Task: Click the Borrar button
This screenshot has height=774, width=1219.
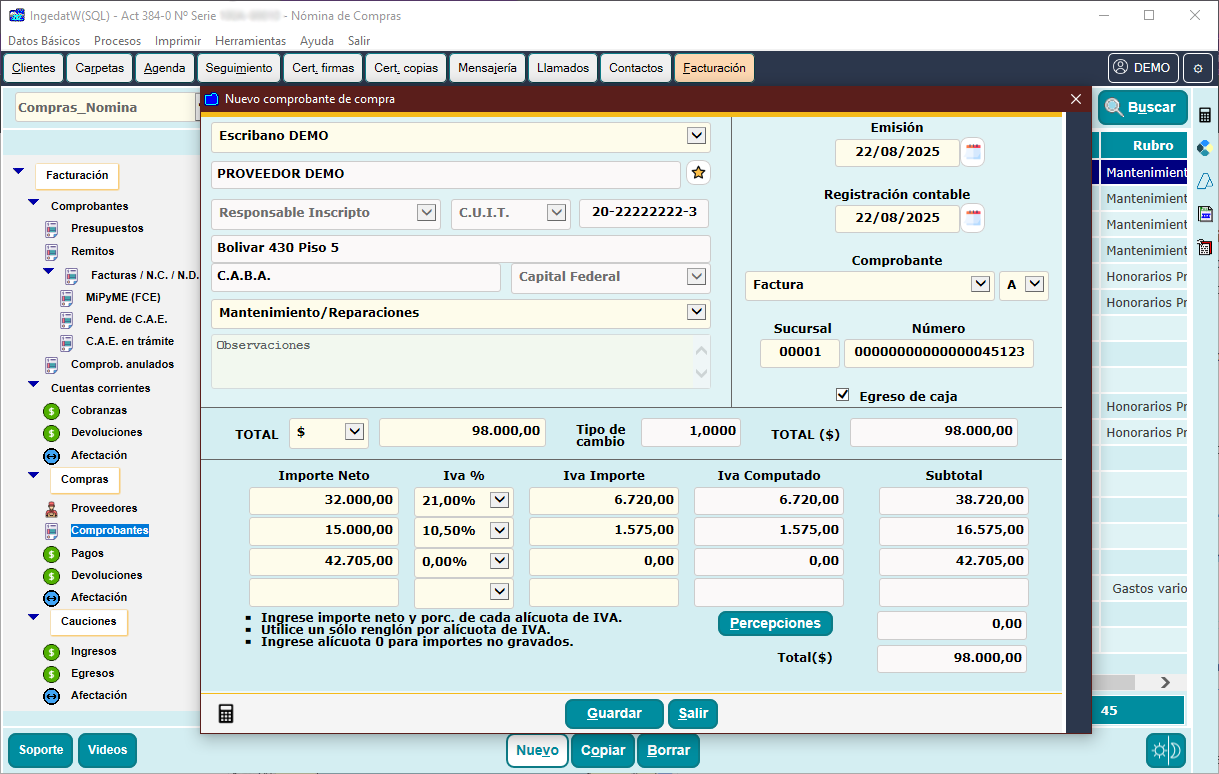Action: [x=668, y=750]
